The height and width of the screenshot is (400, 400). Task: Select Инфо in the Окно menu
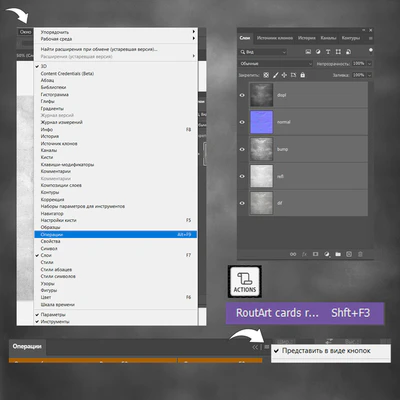[x=116, y=129]
